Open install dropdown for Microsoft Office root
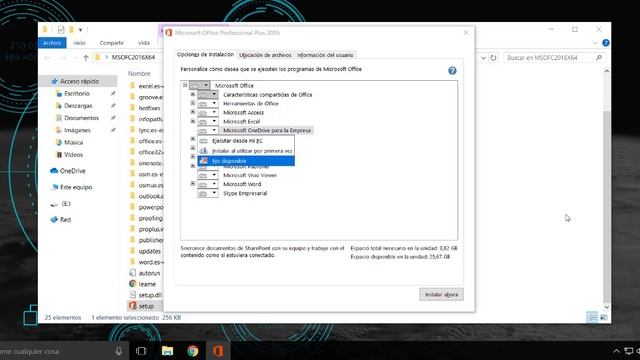 (200, 85)
